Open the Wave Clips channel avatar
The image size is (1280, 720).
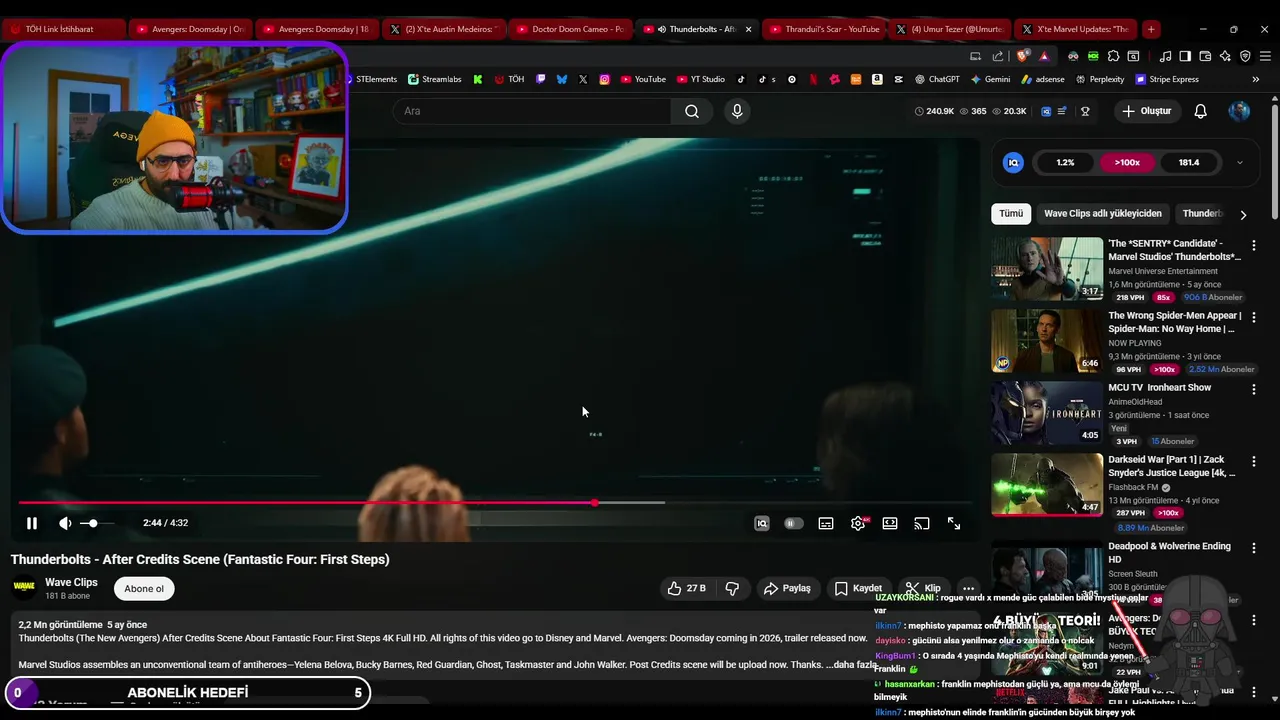[24, 588]
